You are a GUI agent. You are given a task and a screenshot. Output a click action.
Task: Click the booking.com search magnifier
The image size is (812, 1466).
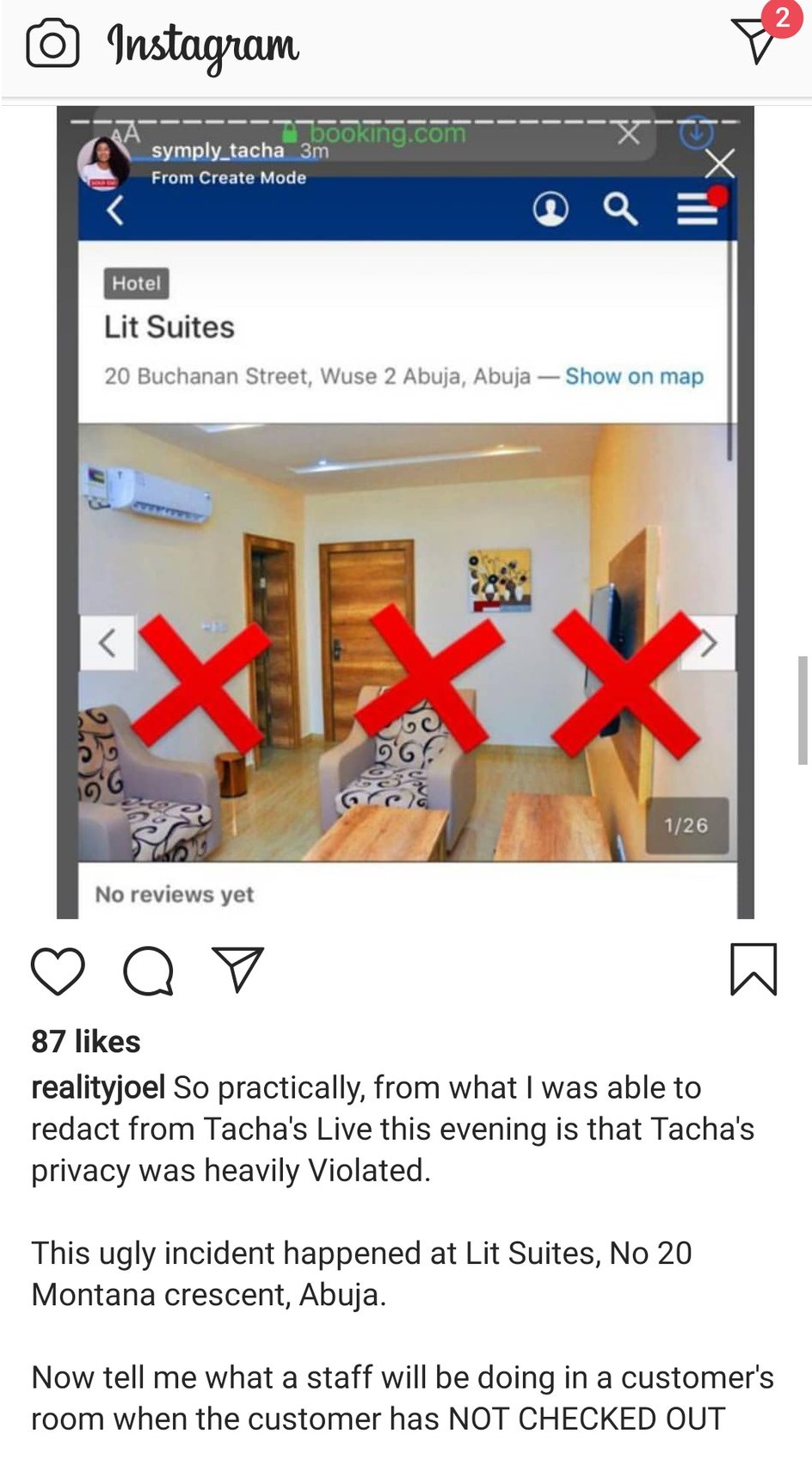[x=620, y=208]
